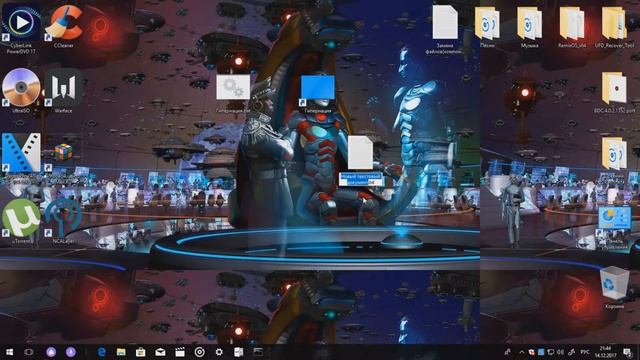Select the Гибернация.bat gears file
This screenshot has height=360, width=640.
point(233,87)
